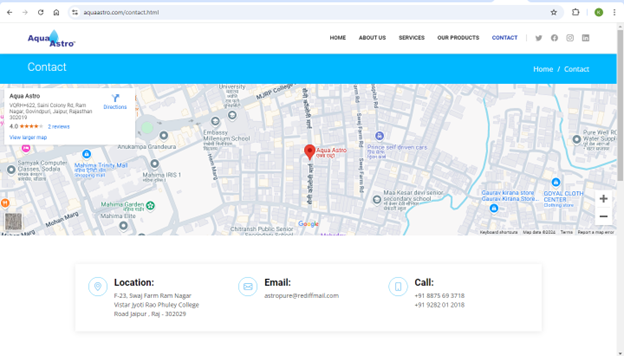Click phone number +91 9282 01 2018
This screenshot has width=629, height=364.
[x=439, y=305]
